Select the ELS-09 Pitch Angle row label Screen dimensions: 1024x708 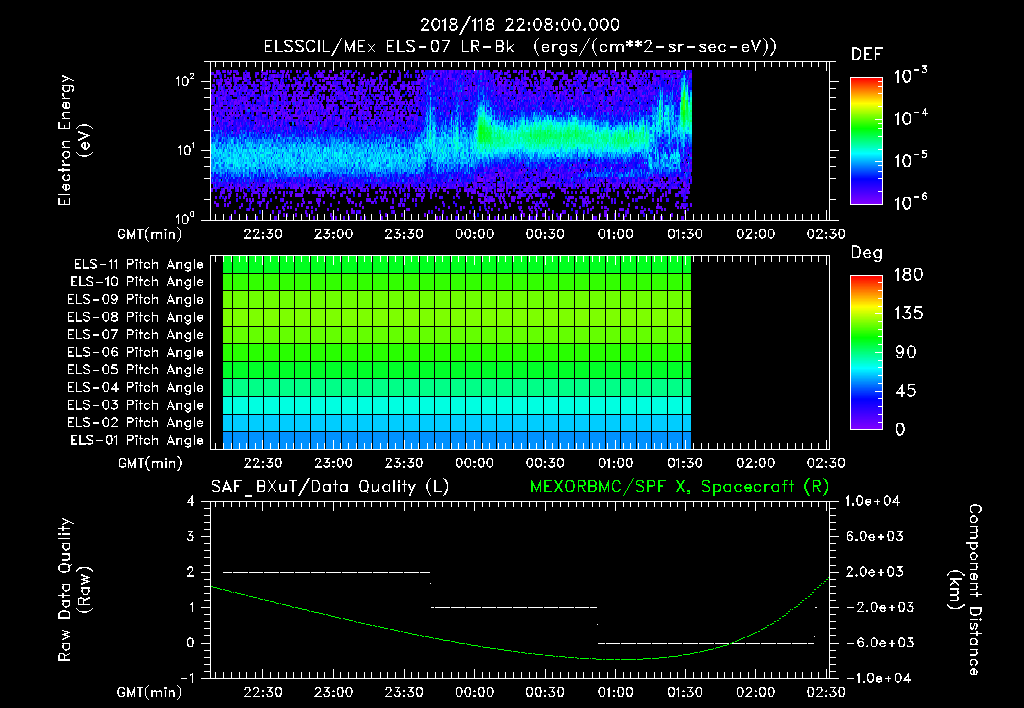coord(136,300)
